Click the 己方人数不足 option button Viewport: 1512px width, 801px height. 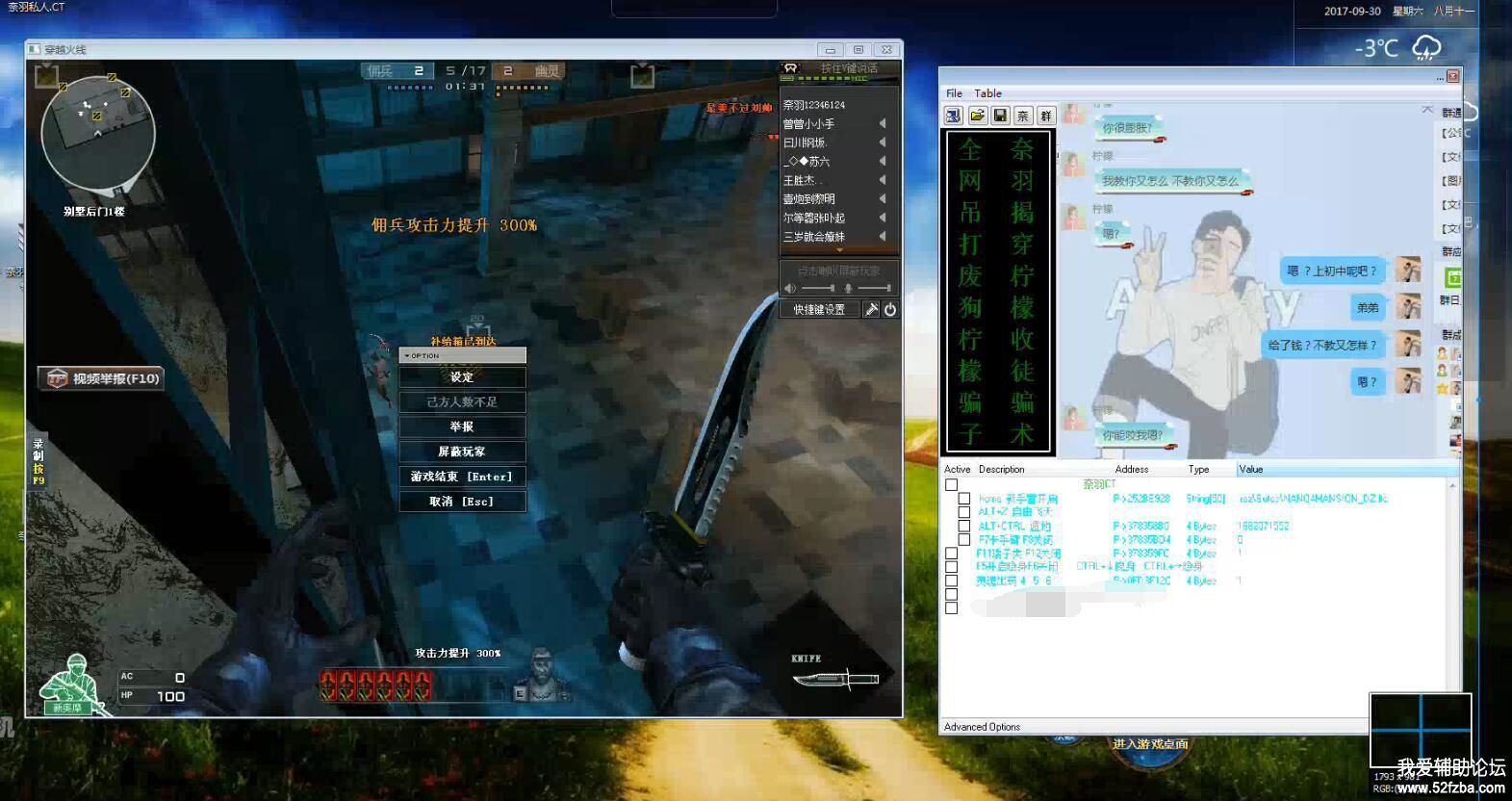(462, 401)
